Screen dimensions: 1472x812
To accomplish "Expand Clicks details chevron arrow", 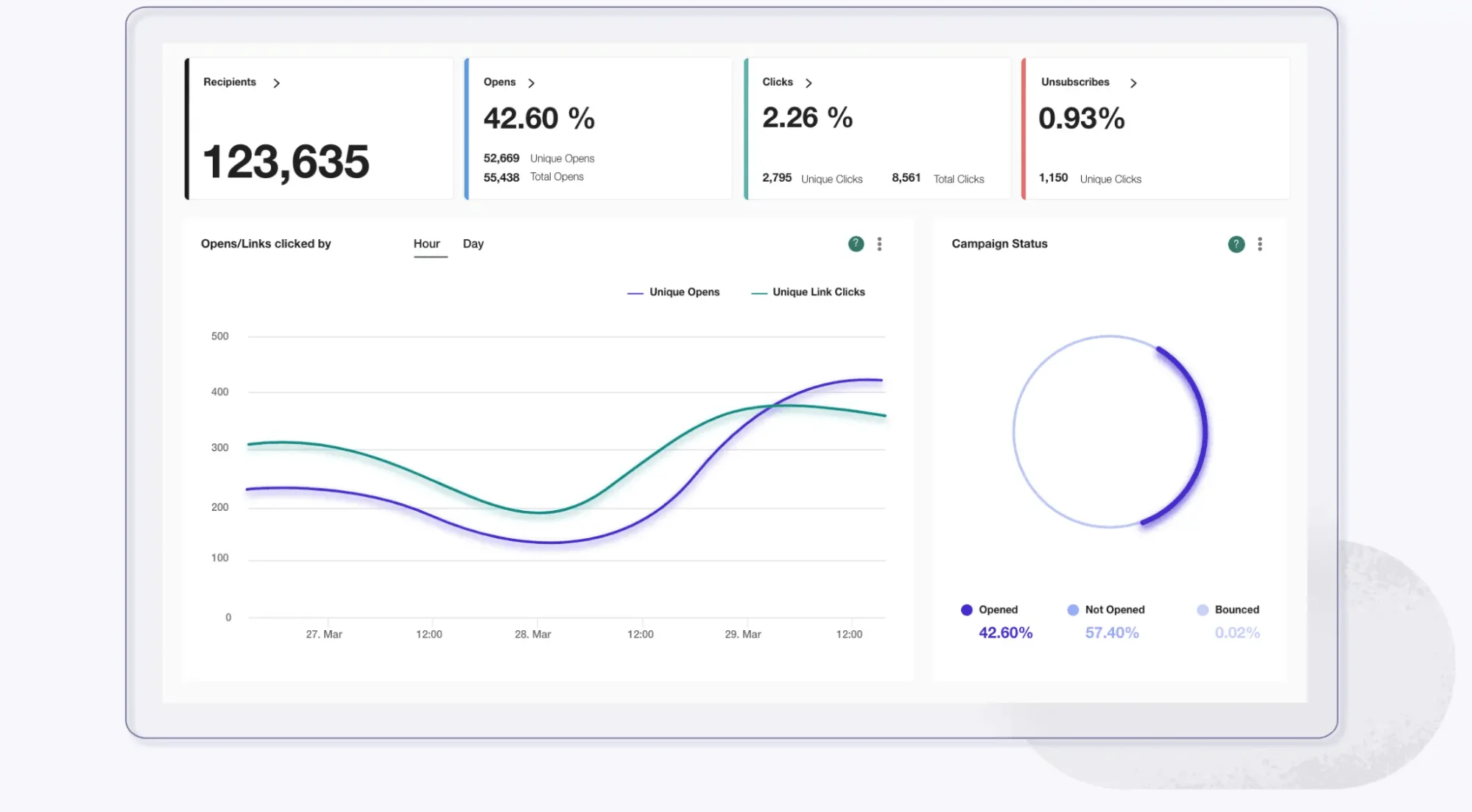I will (809, 83).
